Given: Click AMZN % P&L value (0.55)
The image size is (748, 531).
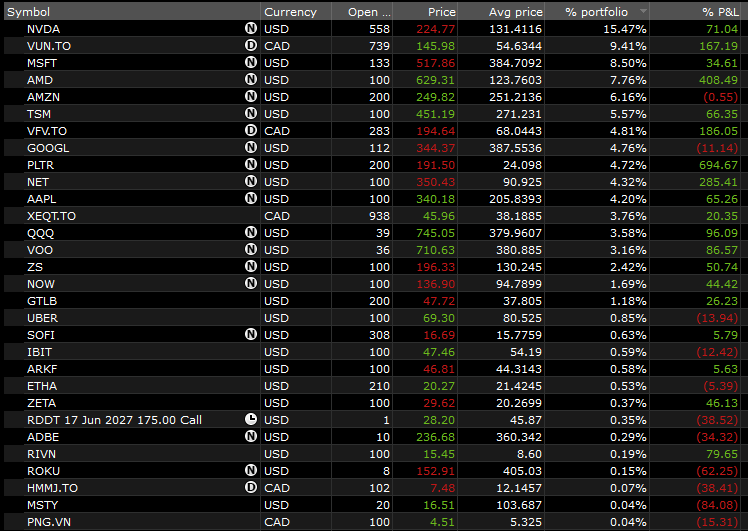Looking at the screenshot, I should tap(720, 97).
